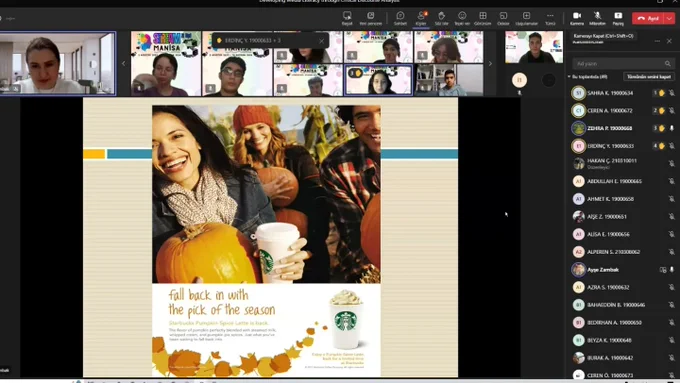Collapse the Bu toplantıda participants list

click(569, 77)
